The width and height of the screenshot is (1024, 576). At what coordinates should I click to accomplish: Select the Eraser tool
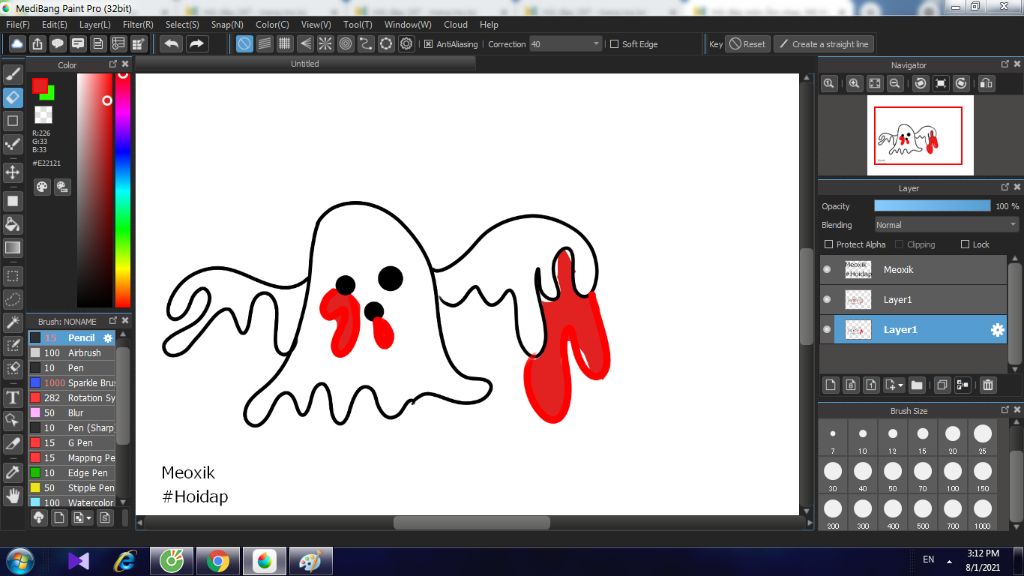click(12, 97)
